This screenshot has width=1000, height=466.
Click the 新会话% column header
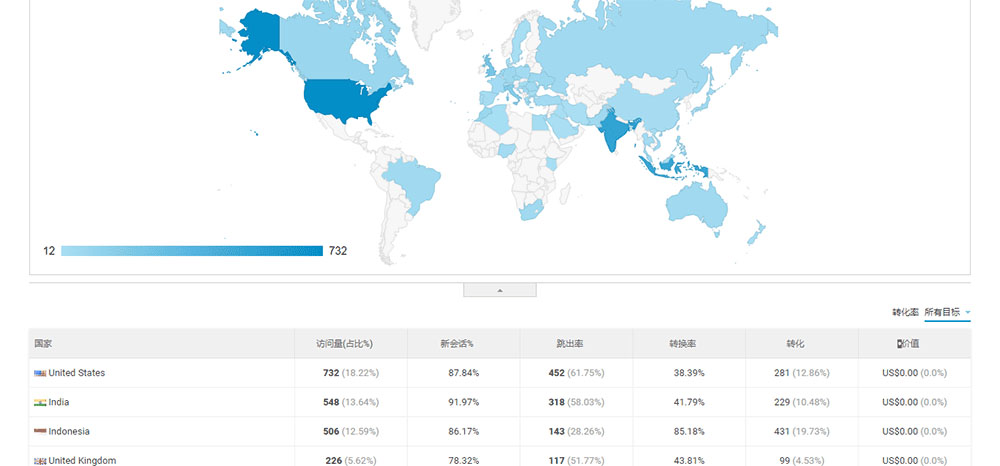point(456,343)
